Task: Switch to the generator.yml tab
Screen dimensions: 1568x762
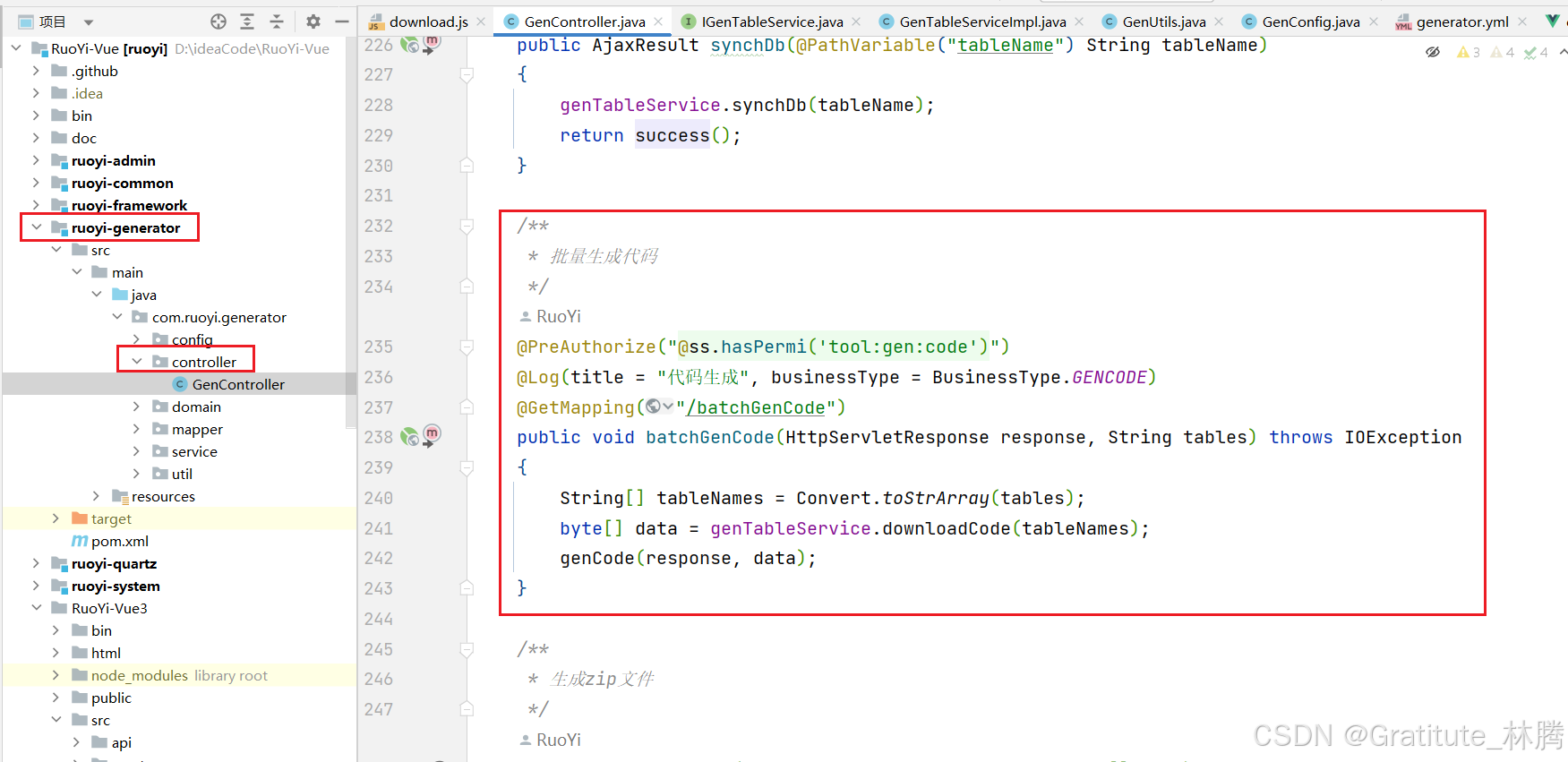Action: click(x=1462, y=21)
